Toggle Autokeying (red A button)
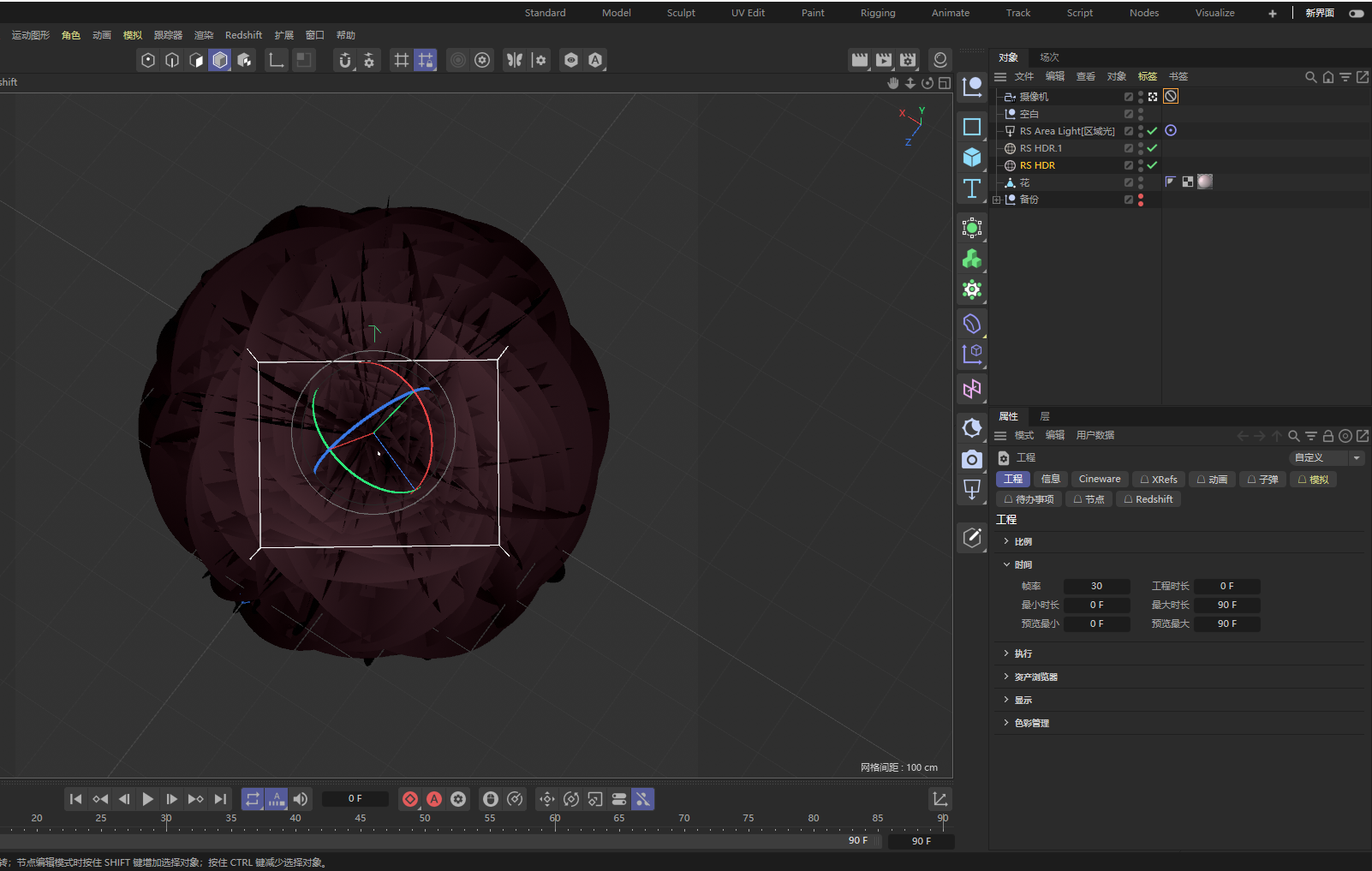 pyautogui.click(x=434, y=799)
